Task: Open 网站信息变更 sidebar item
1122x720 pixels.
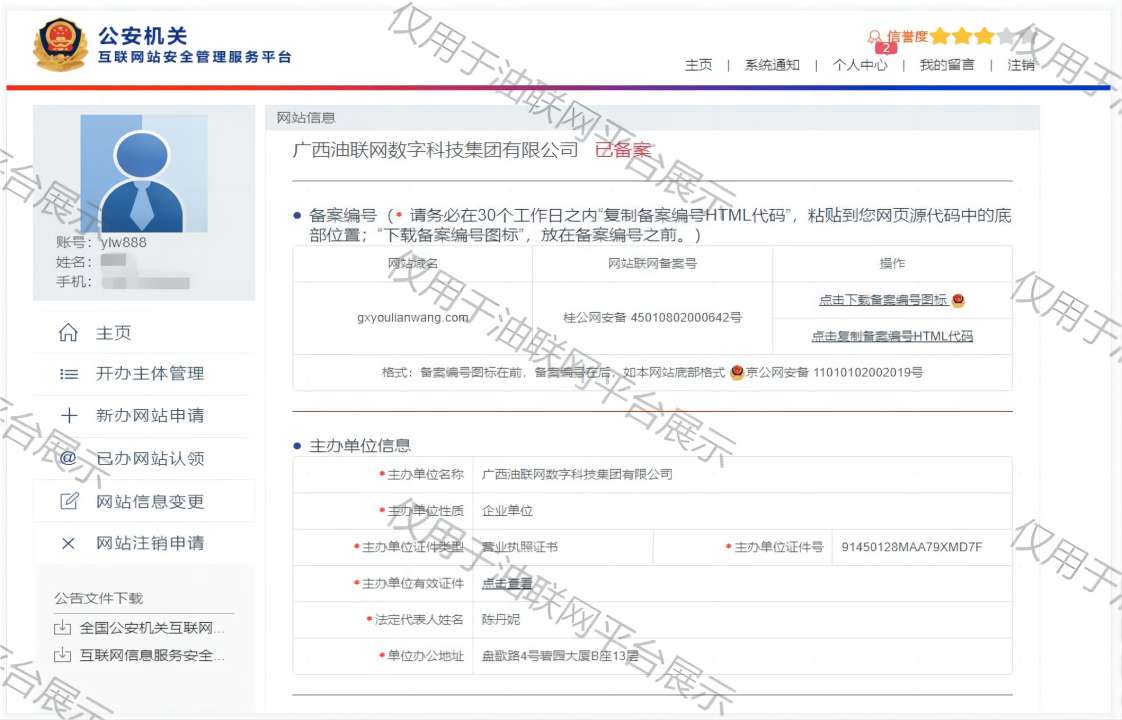Action: click(x=150, y=501)
